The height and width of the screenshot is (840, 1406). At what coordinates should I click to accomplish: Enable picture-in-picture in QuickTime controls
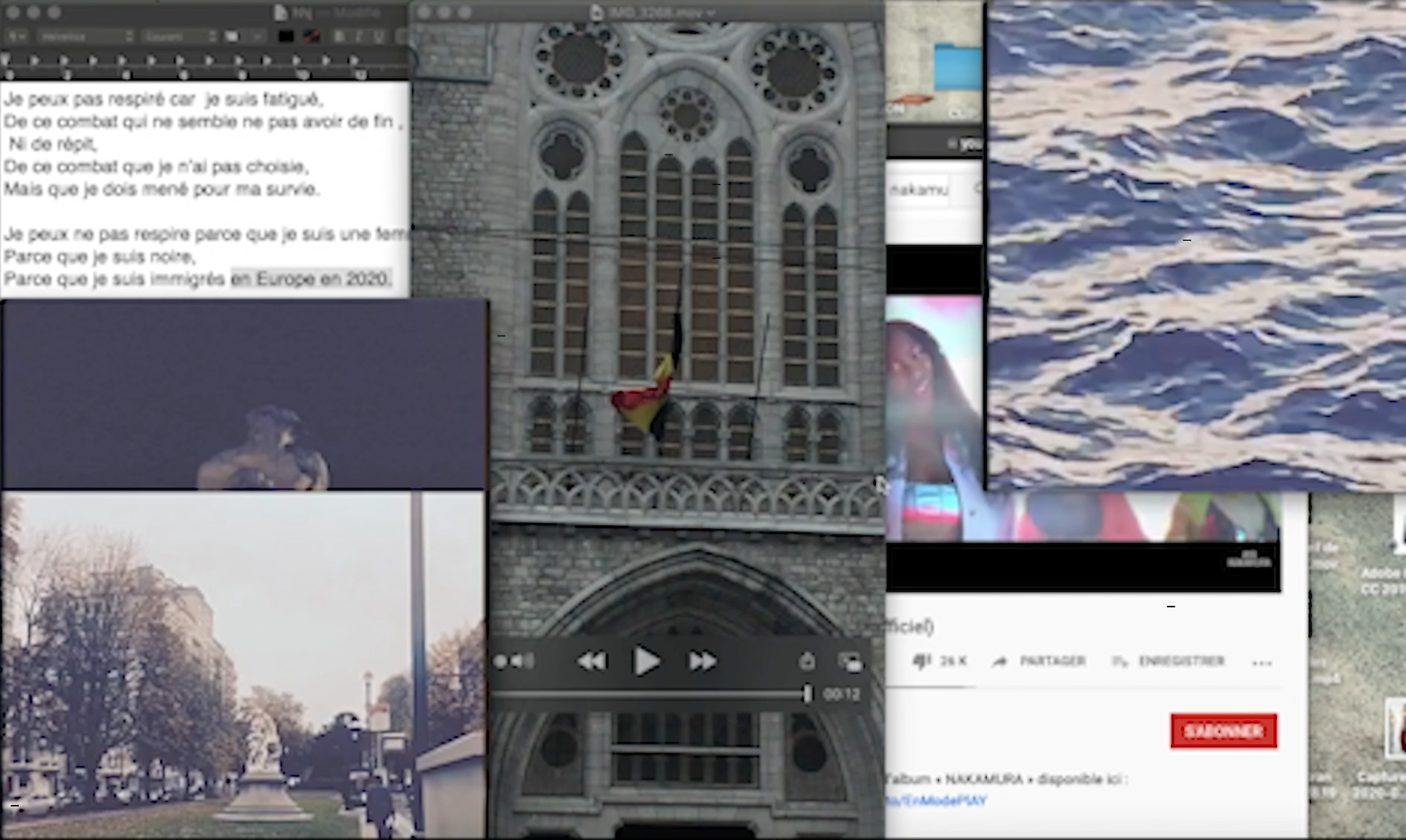pos(850,662)
